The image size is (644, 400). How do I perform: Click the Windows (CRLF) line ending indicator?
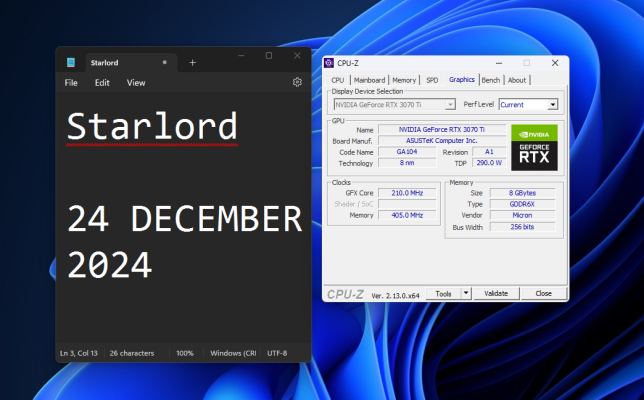pos(233,353)
